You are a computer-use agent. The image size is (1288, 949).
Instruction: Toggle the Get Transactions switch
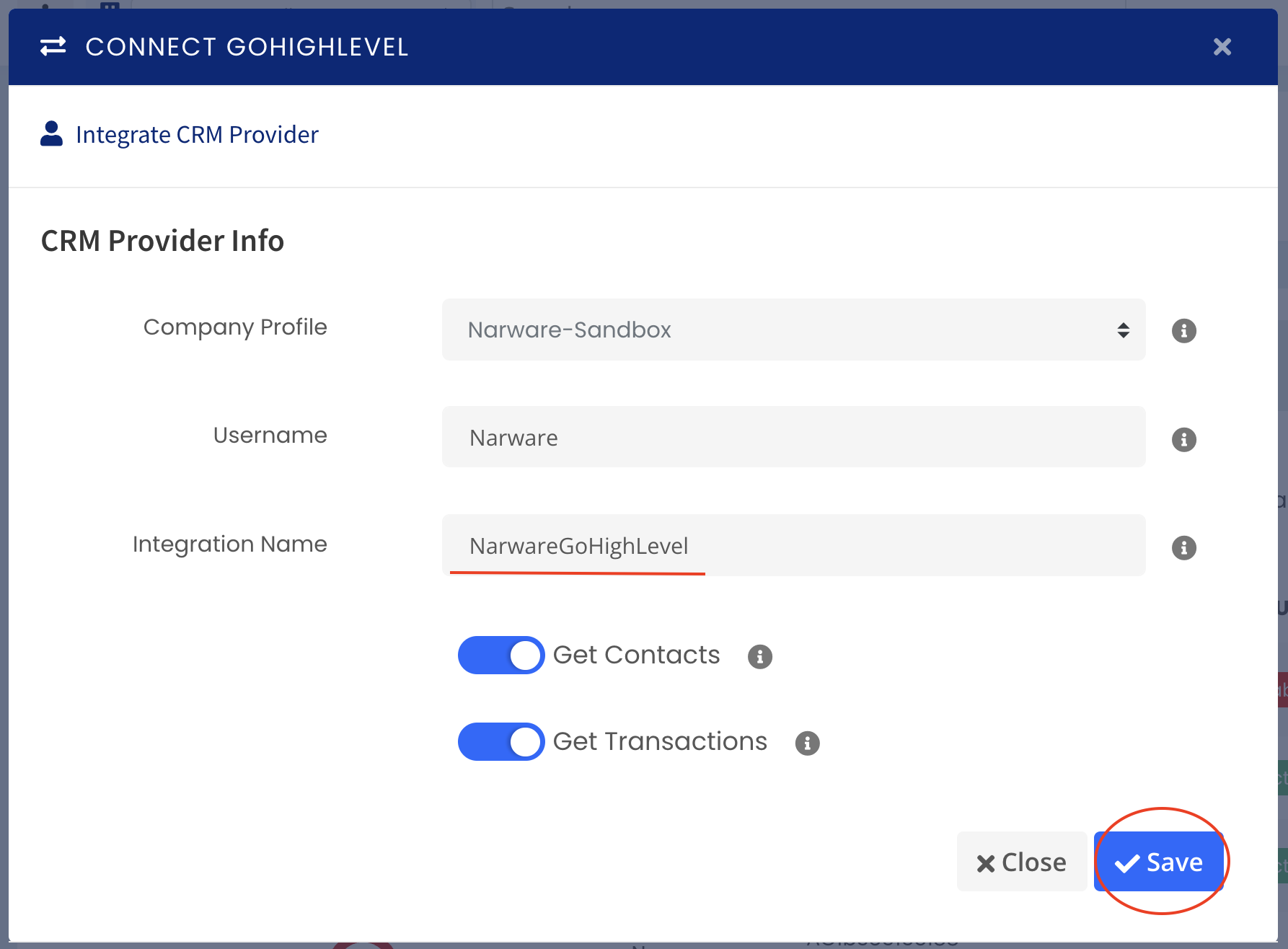pyautogui.click(x=501, y=741)
